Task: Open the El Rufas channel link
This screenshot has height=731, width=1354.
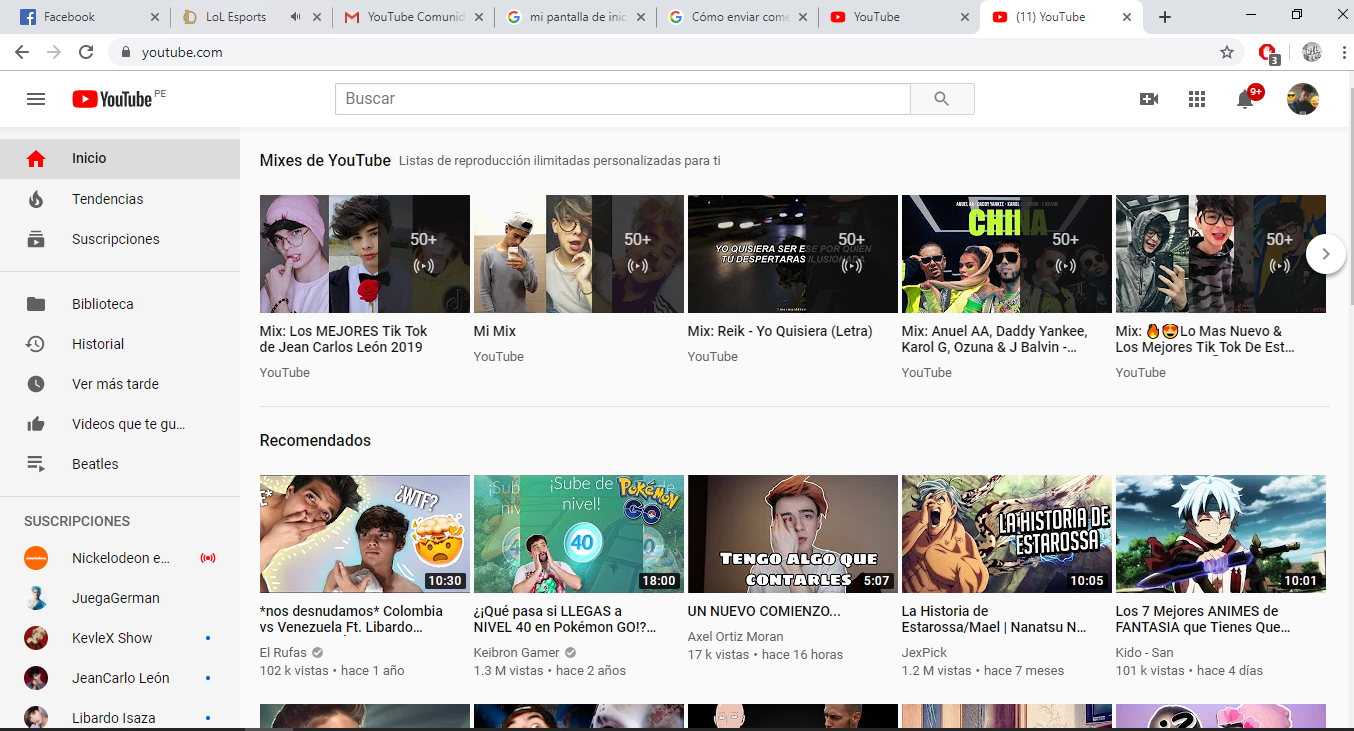Action: (283, 651)
